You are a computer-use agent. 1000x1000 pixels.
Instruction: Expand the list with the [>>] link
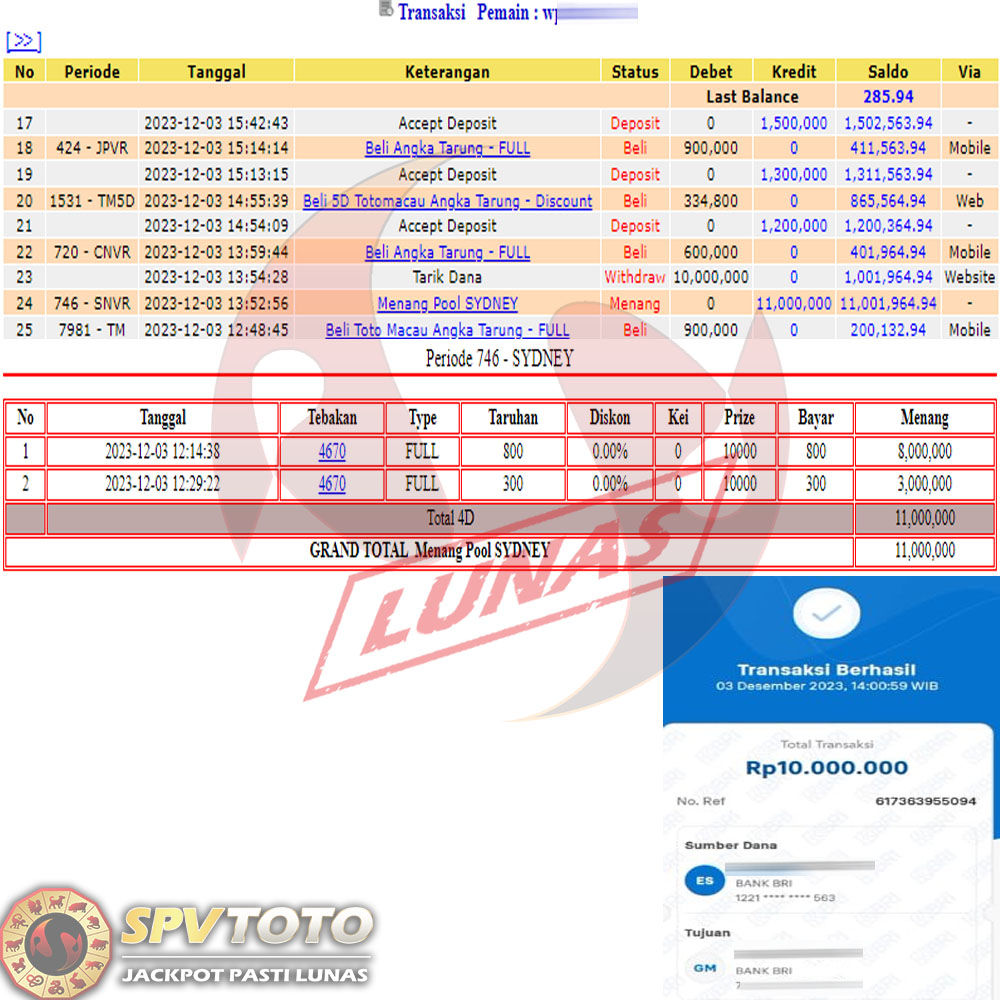23,41
